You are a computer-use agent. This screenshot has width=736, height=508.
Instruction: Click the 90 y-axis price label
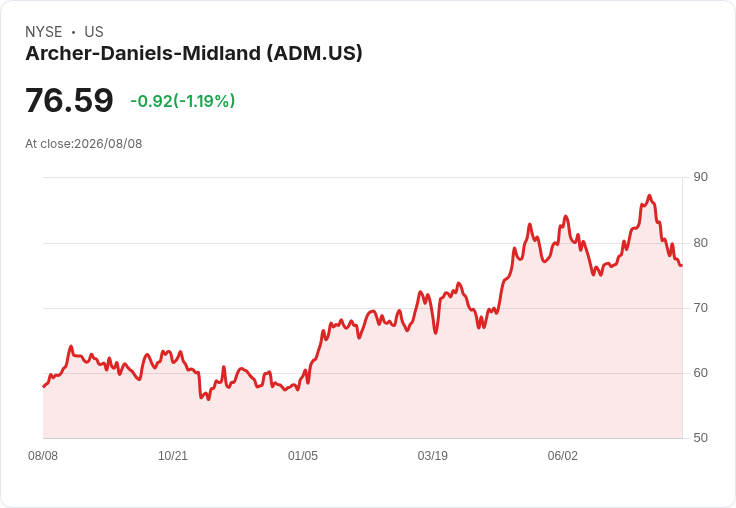[x=700, y=177]
